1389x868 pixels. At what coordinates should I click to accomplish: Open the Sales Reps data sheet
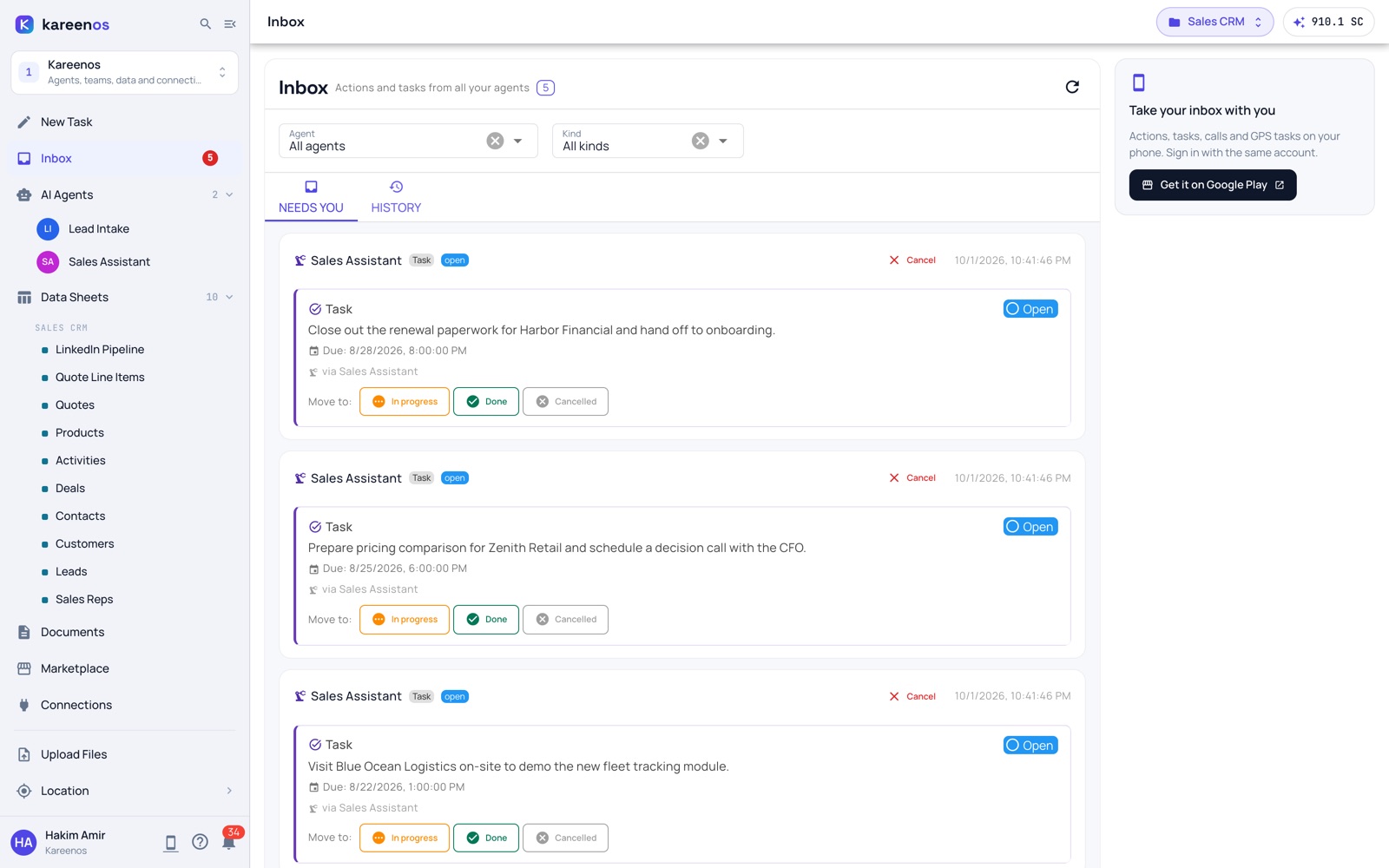84,600
